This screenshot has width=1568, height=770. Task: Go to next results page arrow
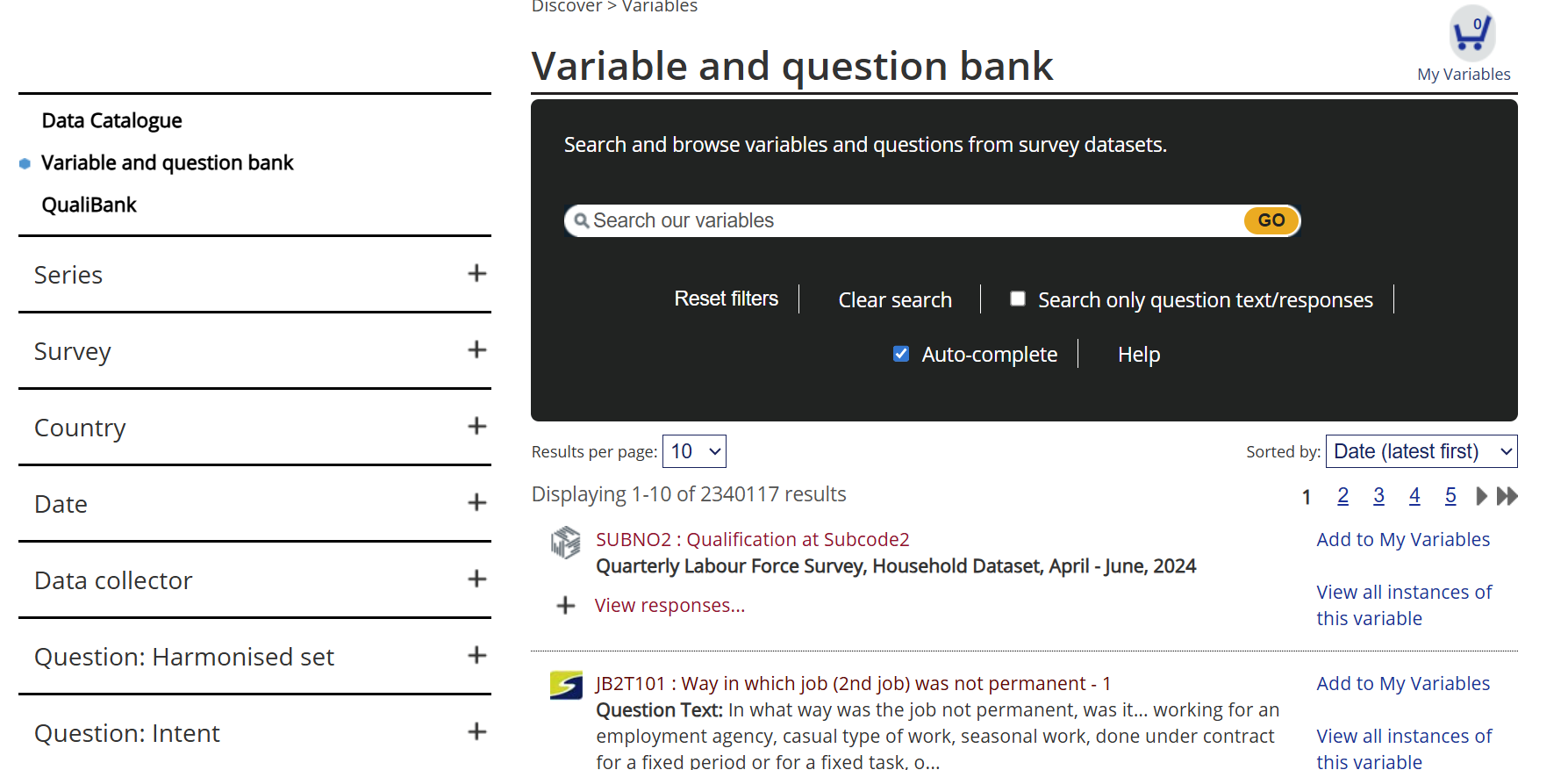[x=1481, y=496]
